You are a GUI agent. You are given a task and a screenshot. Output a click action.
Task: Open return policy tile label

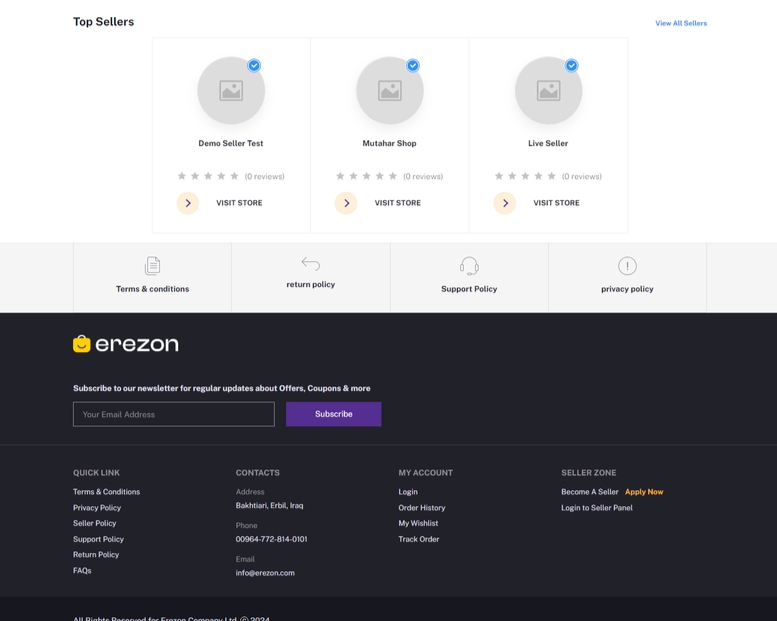311,284
